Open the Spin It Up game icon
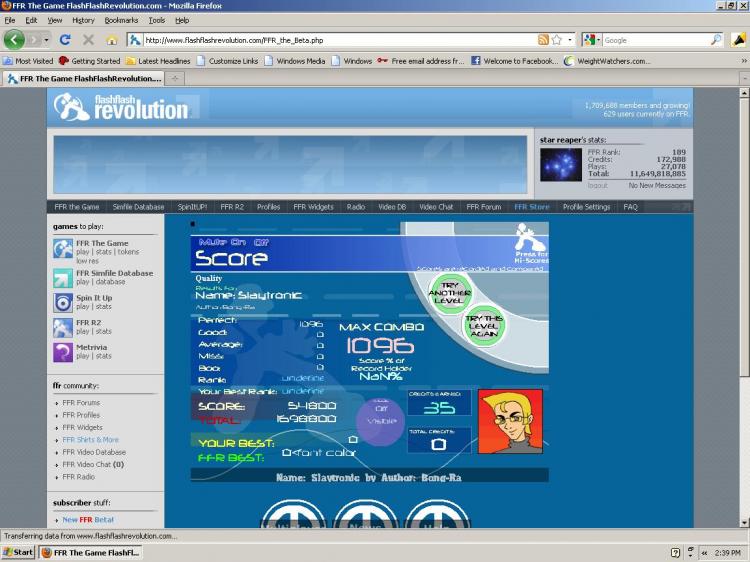 [x=63, y=303]
